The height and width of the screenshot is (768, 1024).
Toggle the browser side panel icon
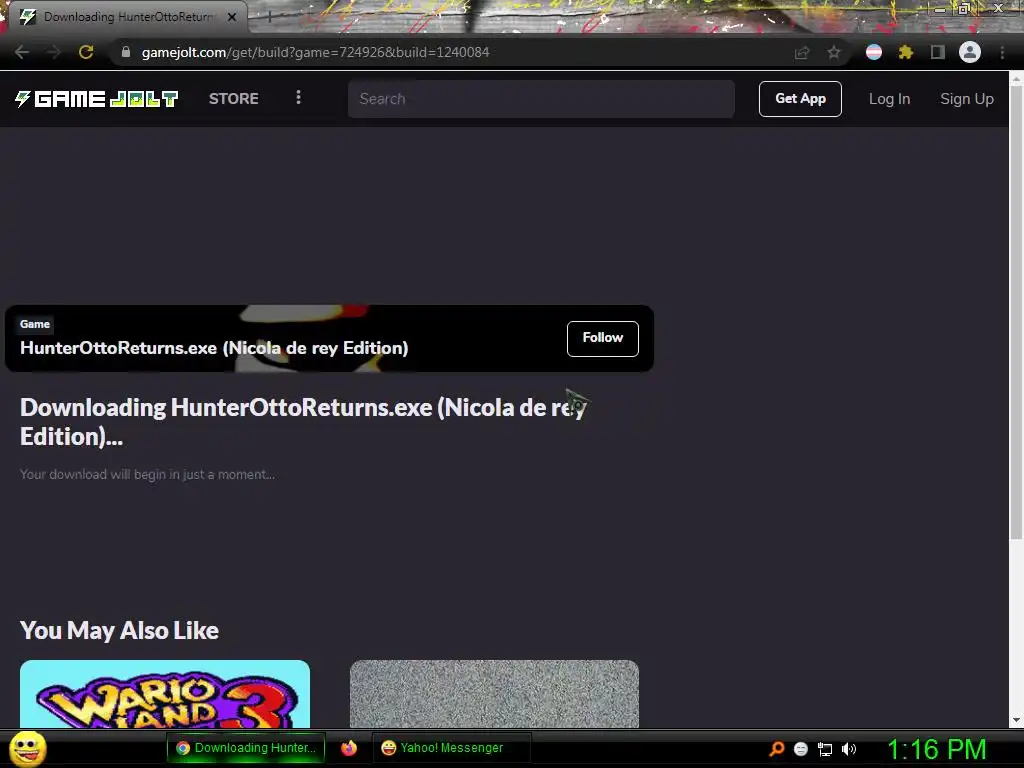937,52
